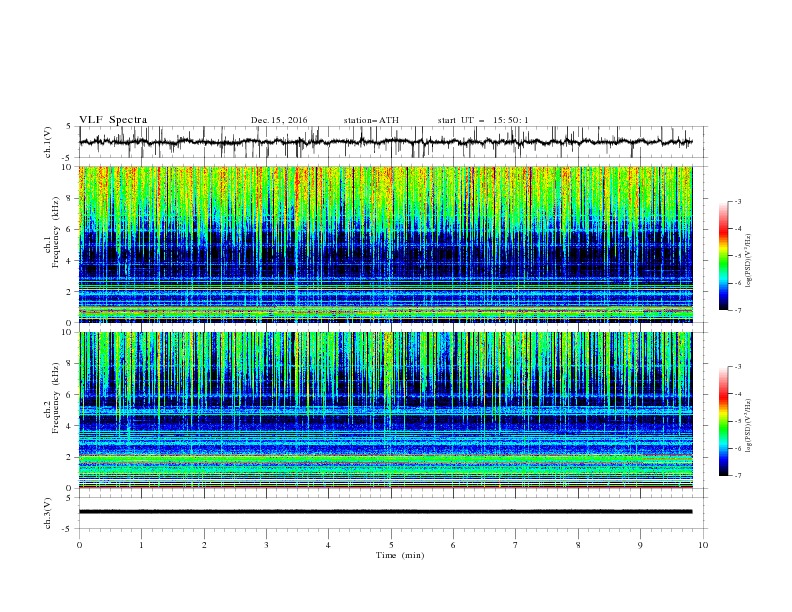This screenshot has width=792, height=612.
Task: Click the "ch.1(V)" waveform axis label
Action: pos(48,142)
